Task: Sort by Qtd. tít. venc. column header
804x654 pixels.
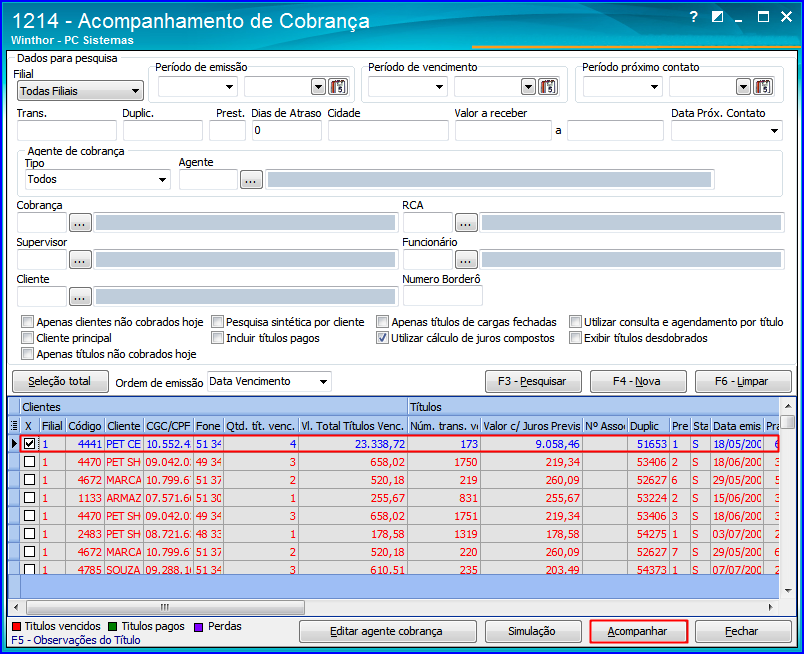Action: 261,426
